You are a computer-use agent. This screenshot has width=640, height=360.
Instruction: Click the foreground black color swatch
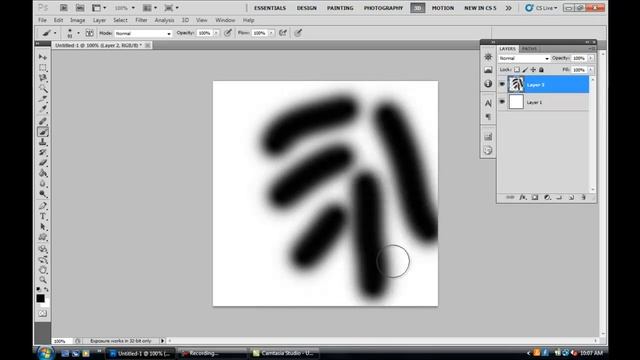[40, 298]
